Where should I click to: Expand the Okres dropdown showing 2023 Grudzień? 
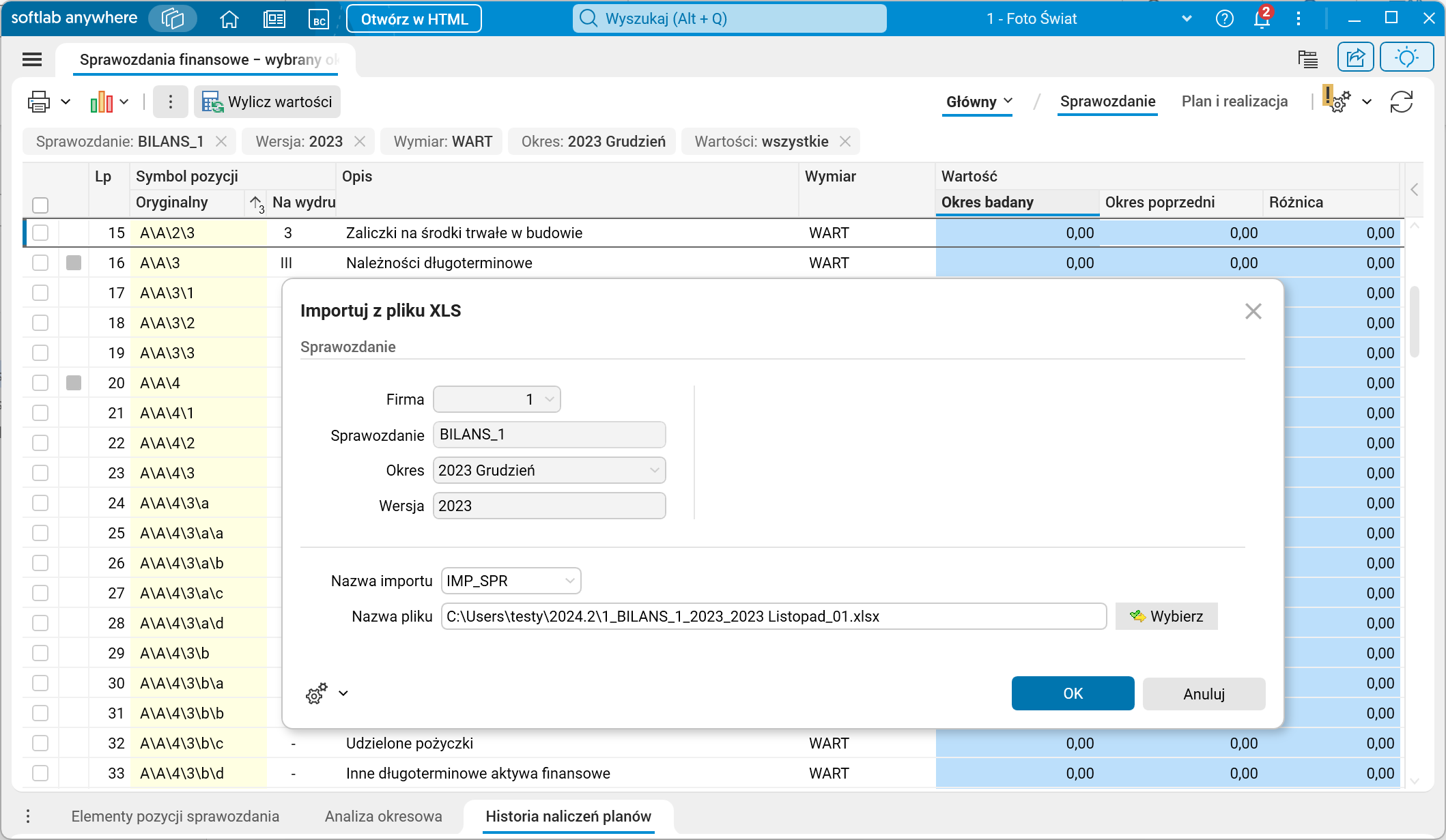[654, 470]
